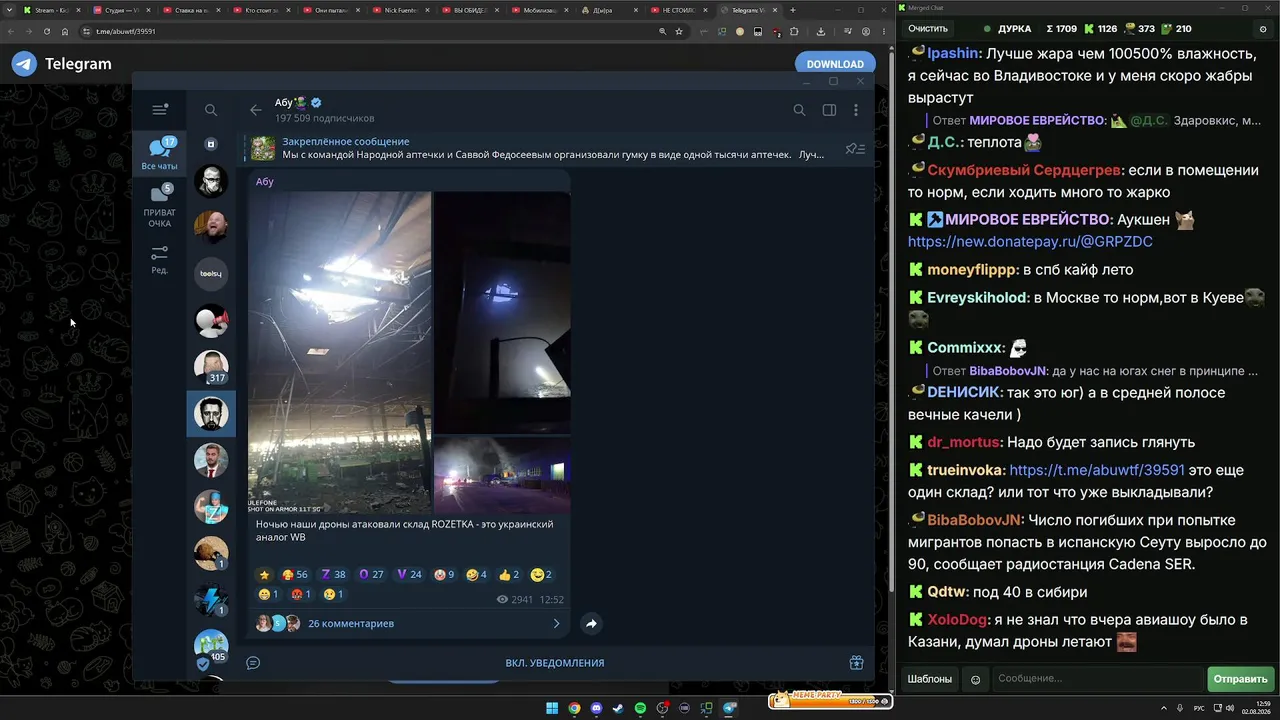Open the browser extensions puzzle icon

pos(794,31)
